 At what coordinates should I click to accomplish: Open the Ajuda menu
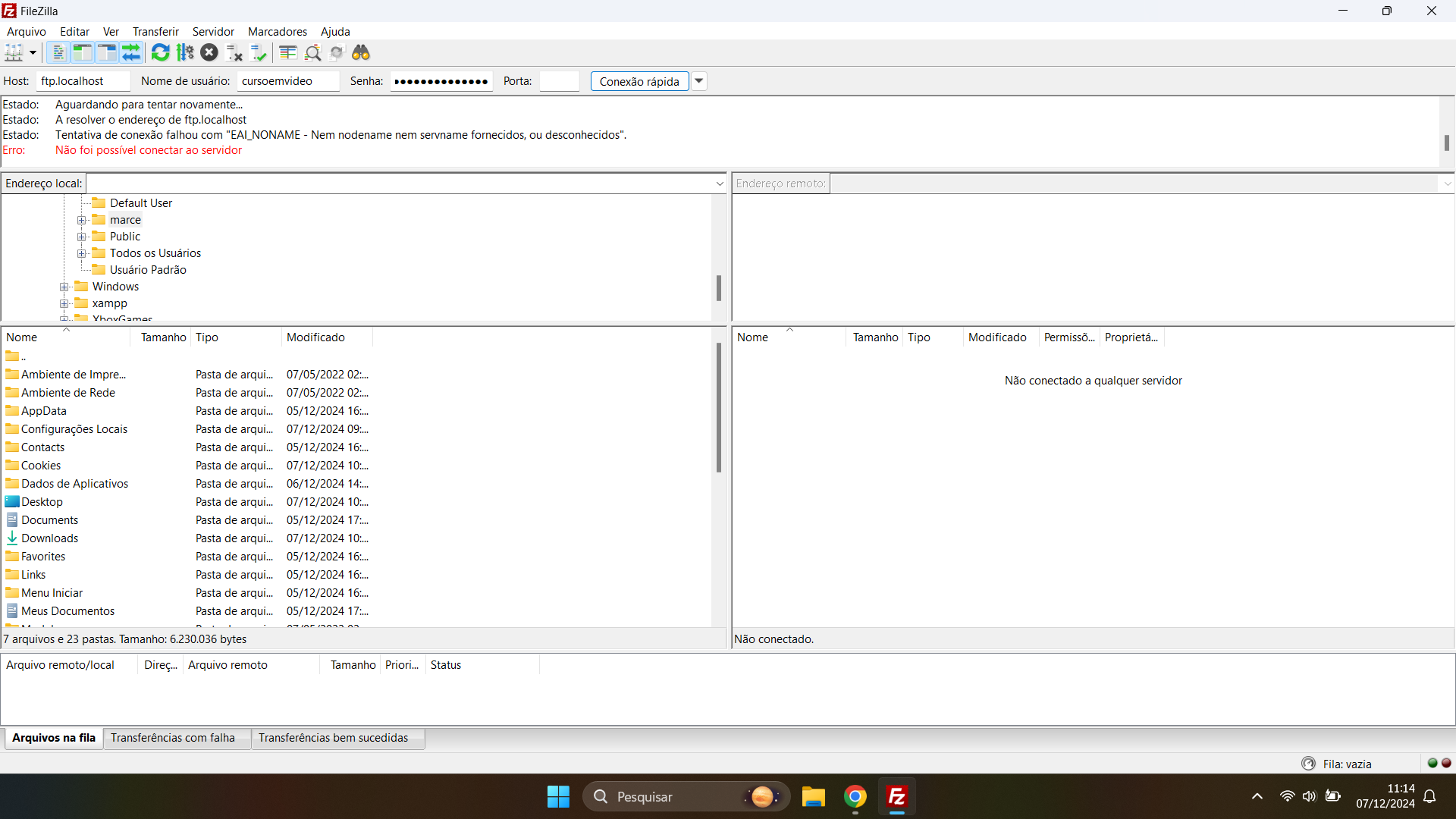pos(335,32)
